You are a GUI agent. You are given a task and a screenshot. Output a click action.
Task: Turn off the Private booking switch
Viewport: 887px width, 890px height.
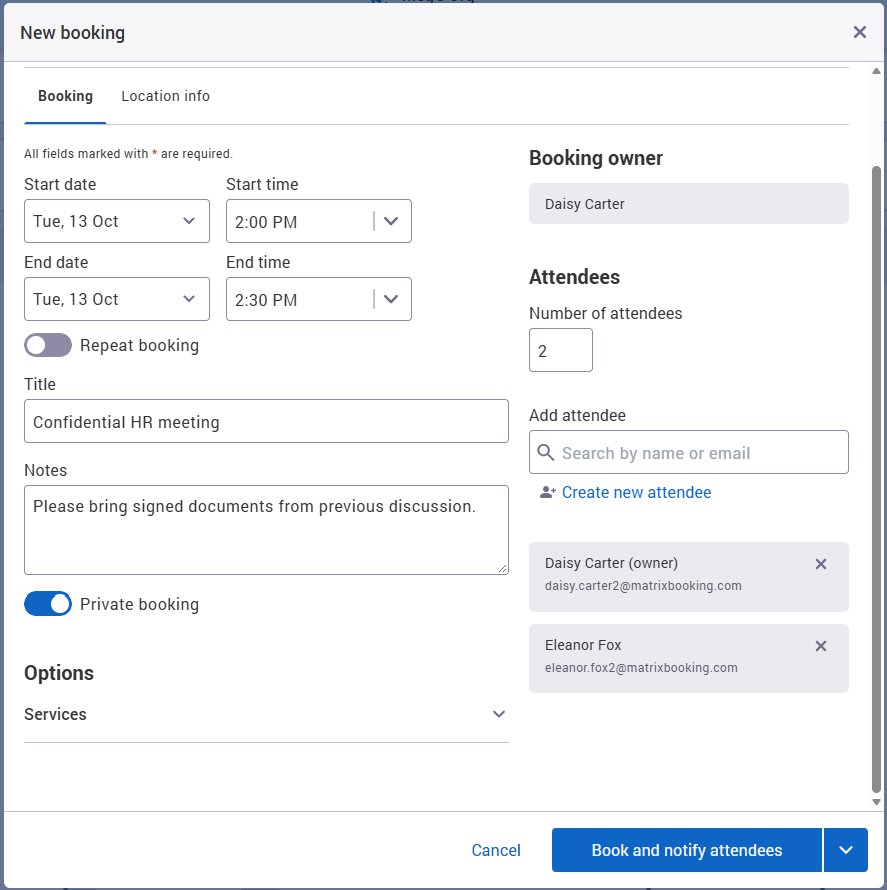tap(48, 604)
